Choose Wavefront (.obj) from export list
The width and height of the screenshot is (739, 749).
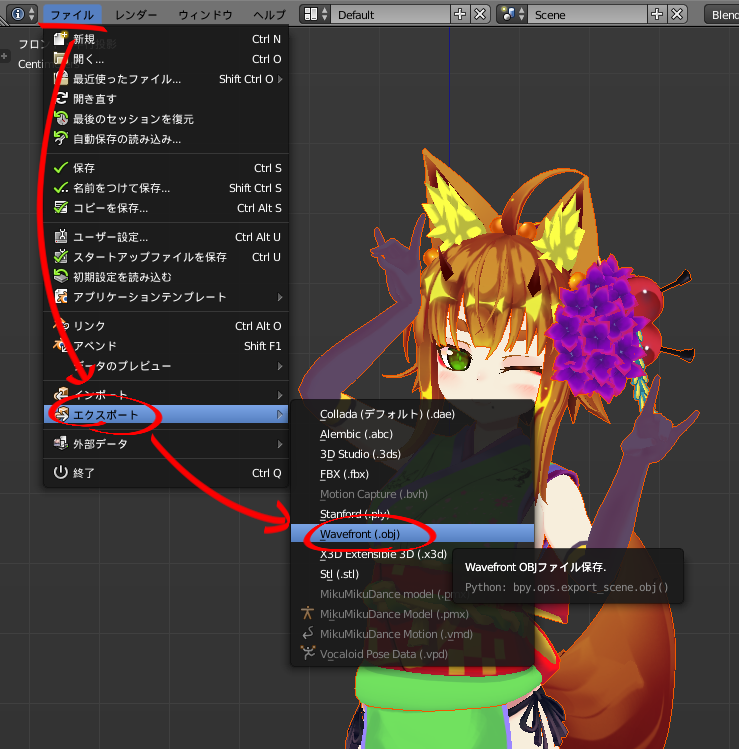pyautogui.click(x=360, y=534)
